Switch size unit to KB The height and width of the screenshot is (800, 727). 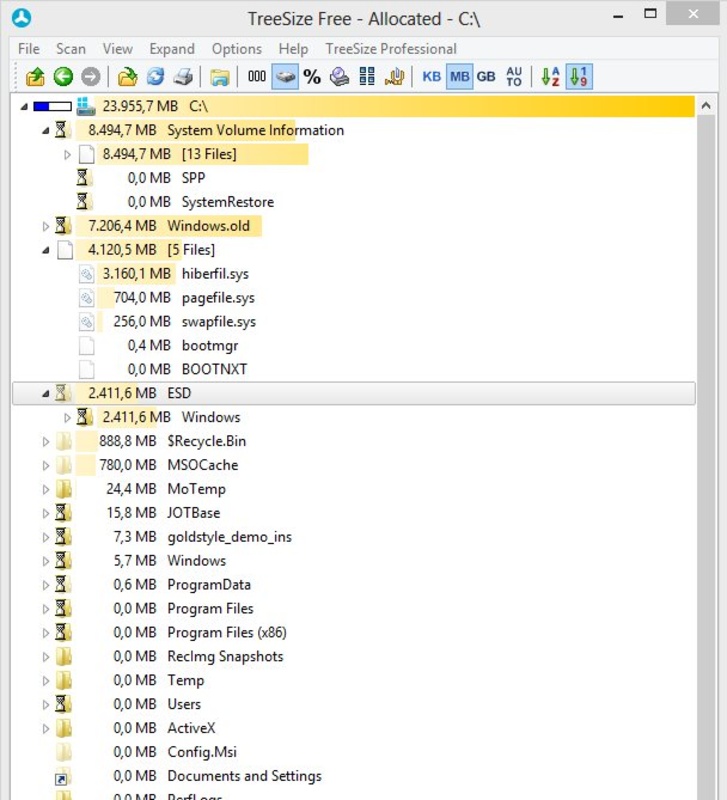432,77
